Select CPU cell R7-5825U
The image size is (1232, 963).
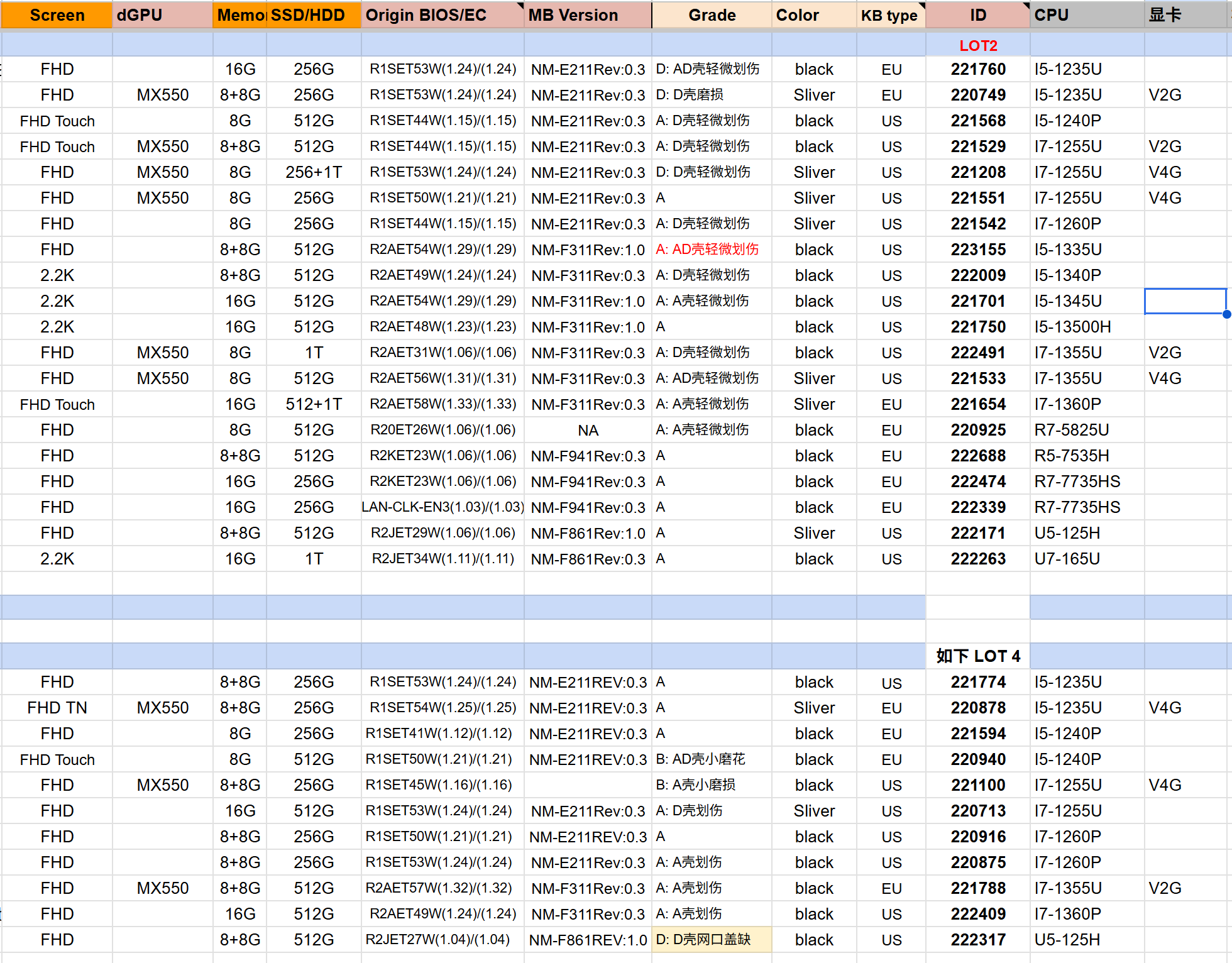pyautogui.click(x=1087, y=430)
